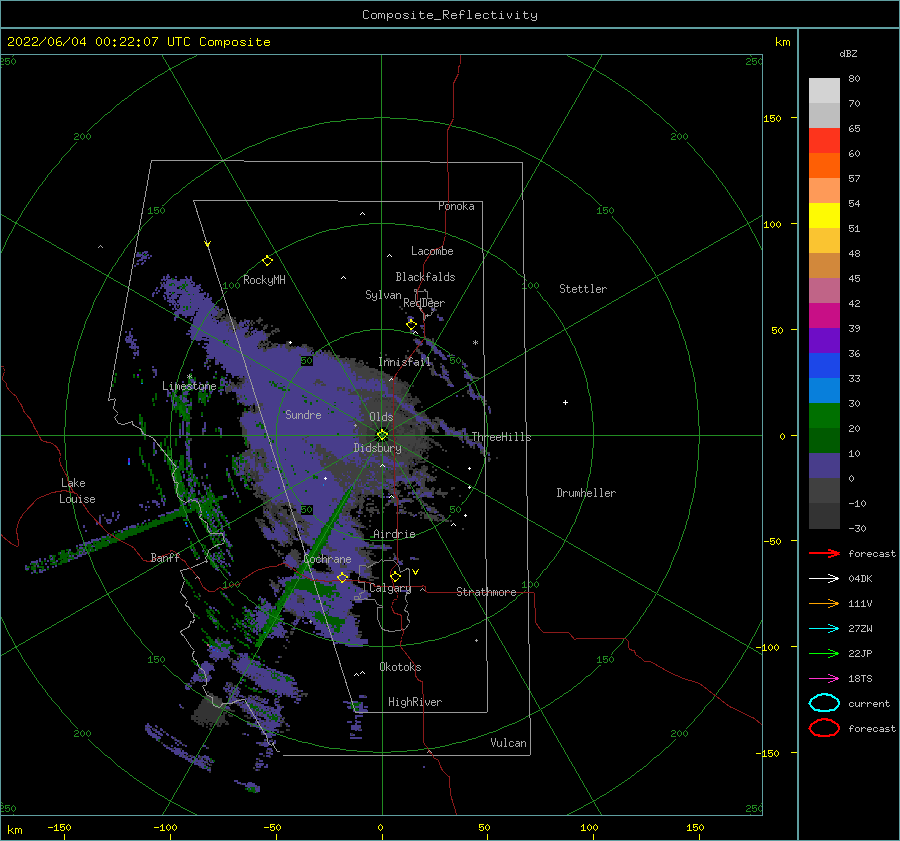Click the Sundre city label
Viewport: 900px width, 841px height.
point(303,414)
